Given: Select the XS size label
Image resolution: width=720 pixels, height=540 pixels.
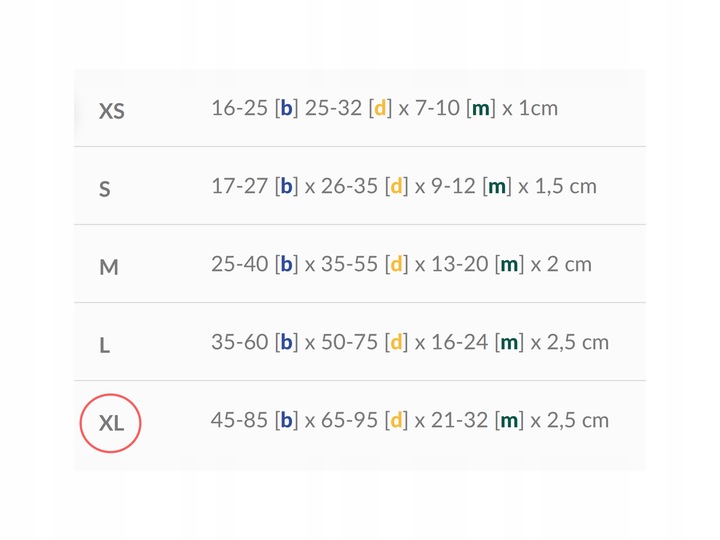Looking at the screenshot, I should pyautogui.click(x=111, y=111).
